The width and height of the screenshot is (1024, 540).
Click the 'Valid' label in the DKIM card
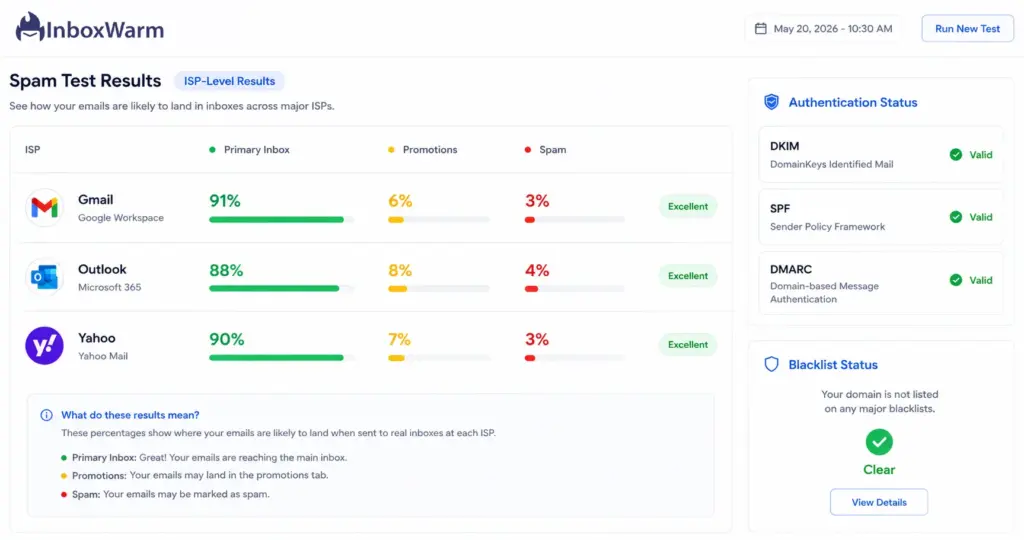tap(980, 155)
